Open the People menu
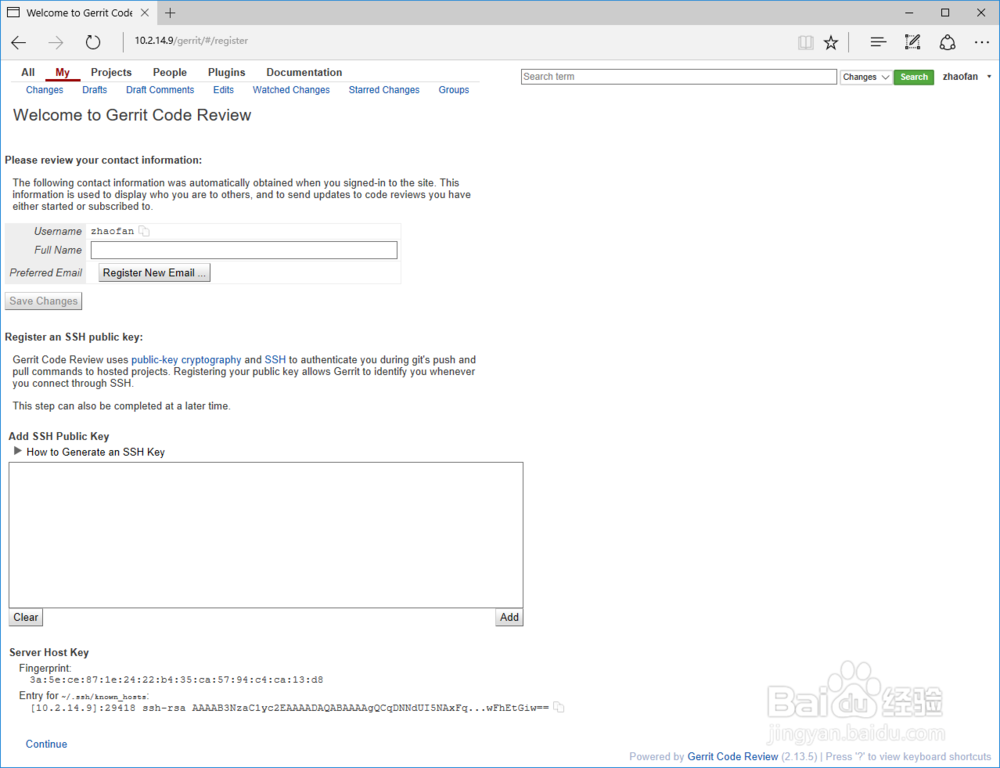 point(170,72)
